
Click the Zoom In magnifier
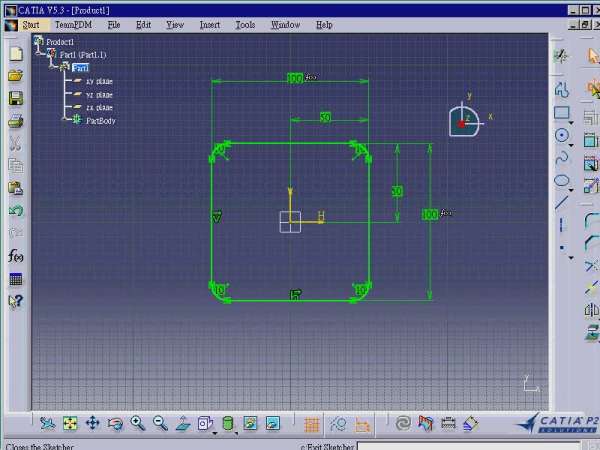(x=138, y=424)
